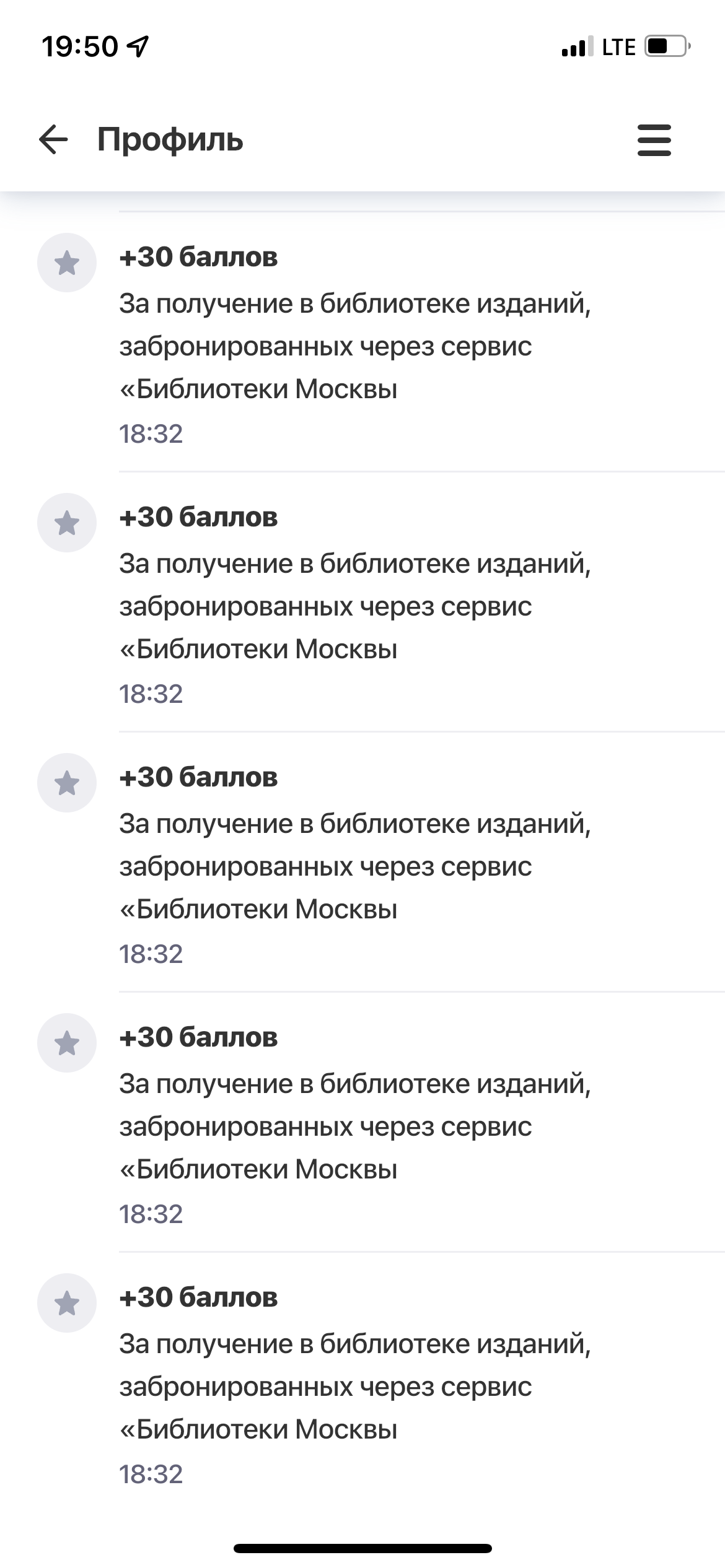Image resolution: width=725 pixels, height=1568 pixels.
Task: Tap the 18:32 timestamp of the first entry
Action: (x=151, y=433)
